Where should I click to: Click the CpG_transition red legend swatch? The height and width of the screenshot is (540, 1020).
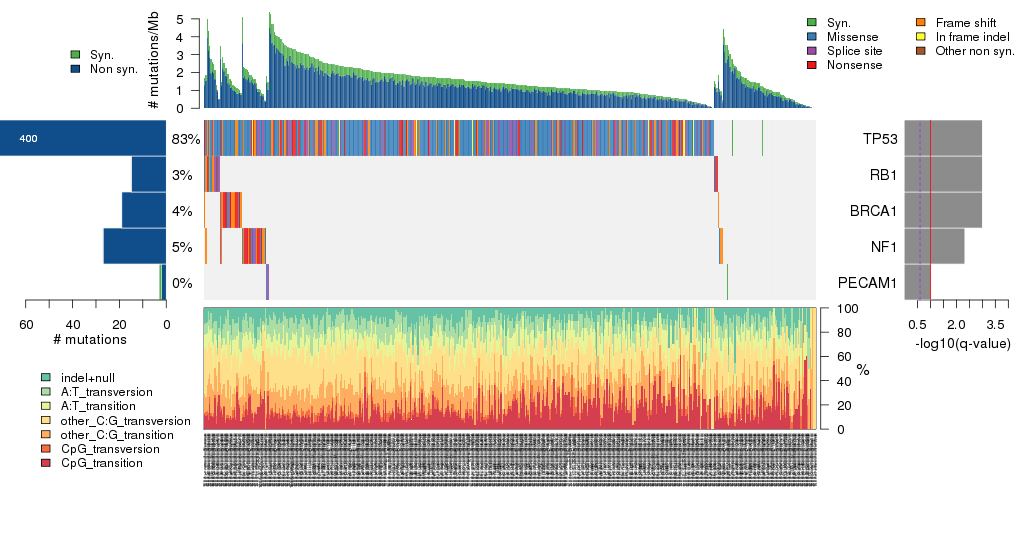(x=46, y=463)
